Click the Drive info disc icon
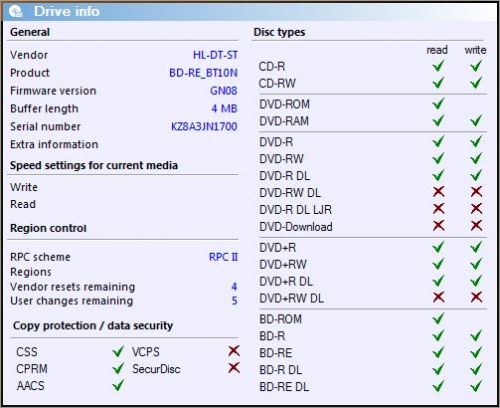 coord(16,12)
